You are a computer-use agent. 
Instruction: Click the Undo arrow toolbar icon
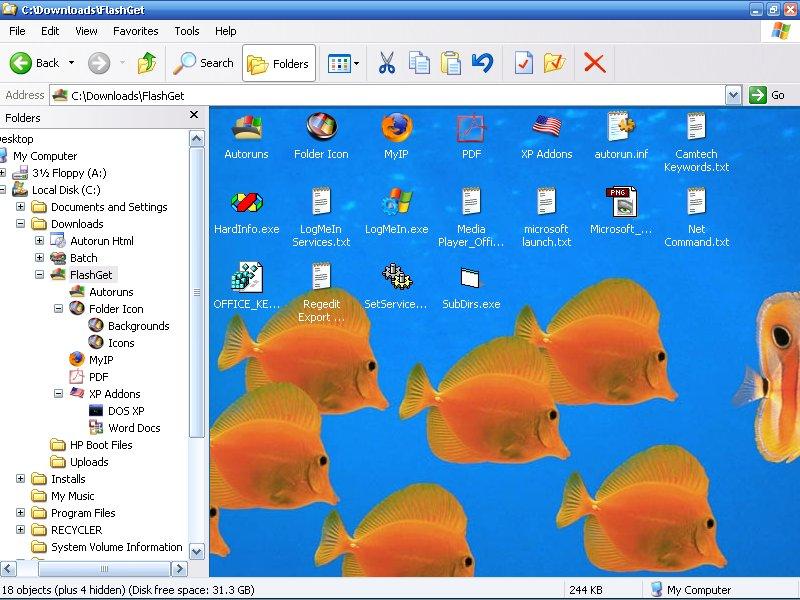click(482, 63)
